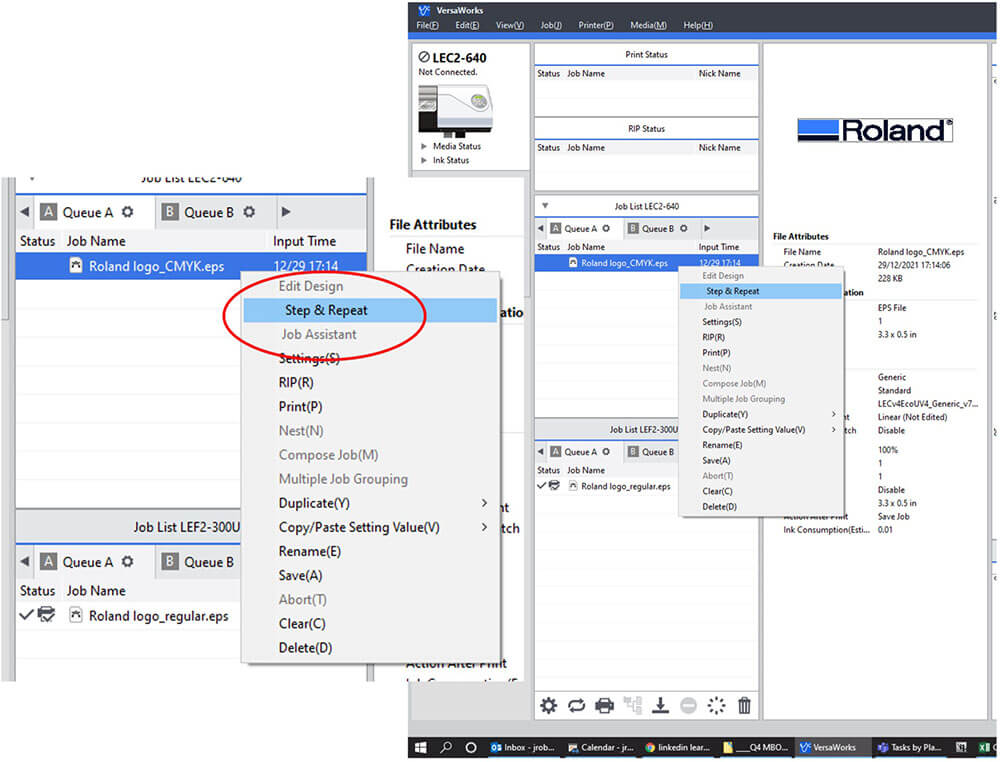1000x762 pixels.
Task: Open the Teams Tasks taskbar item
Action: tap(909, 747)
